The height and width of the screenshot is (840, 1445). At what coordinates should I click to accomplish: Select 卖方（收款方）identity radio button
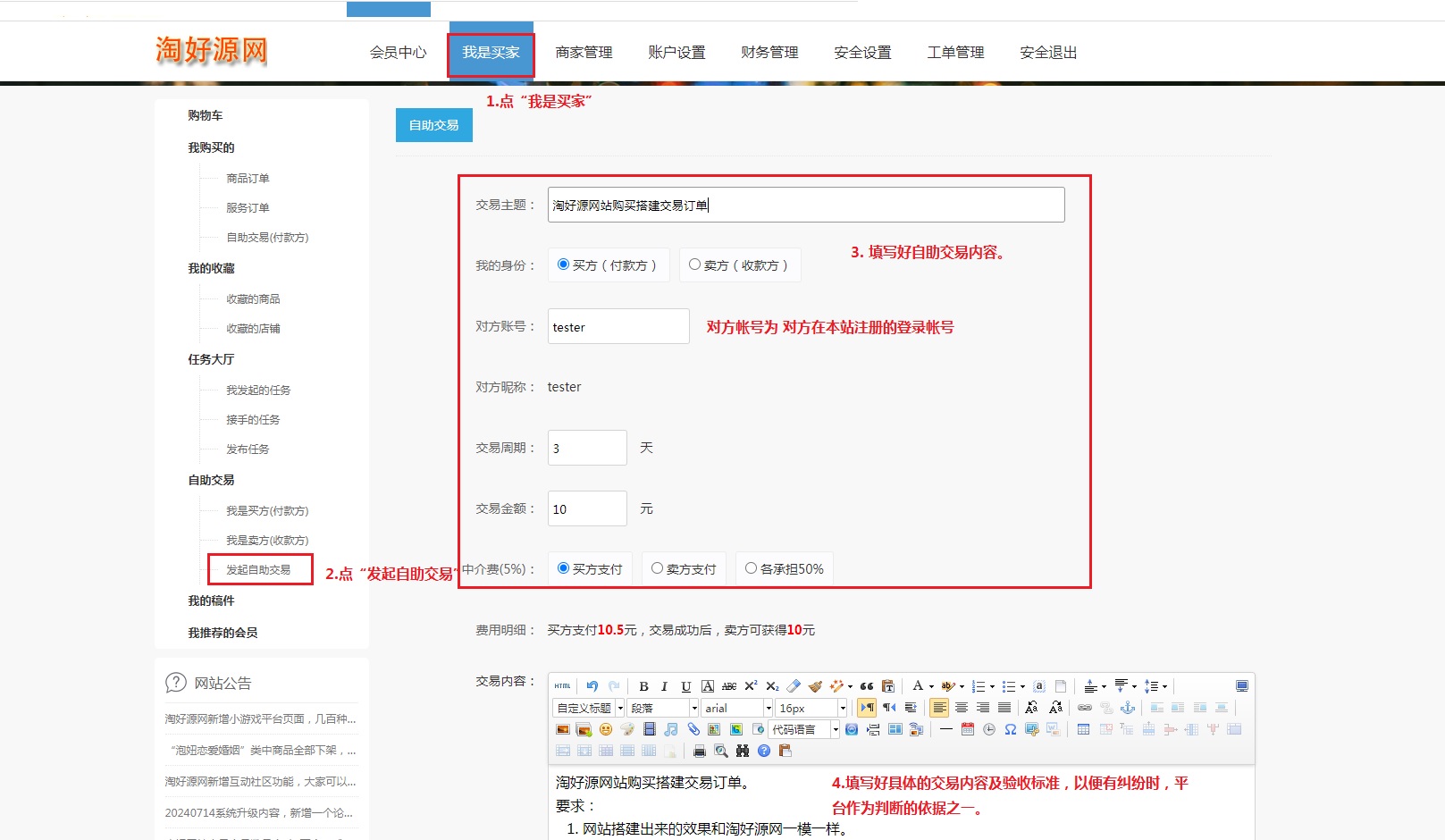[694, 265]
